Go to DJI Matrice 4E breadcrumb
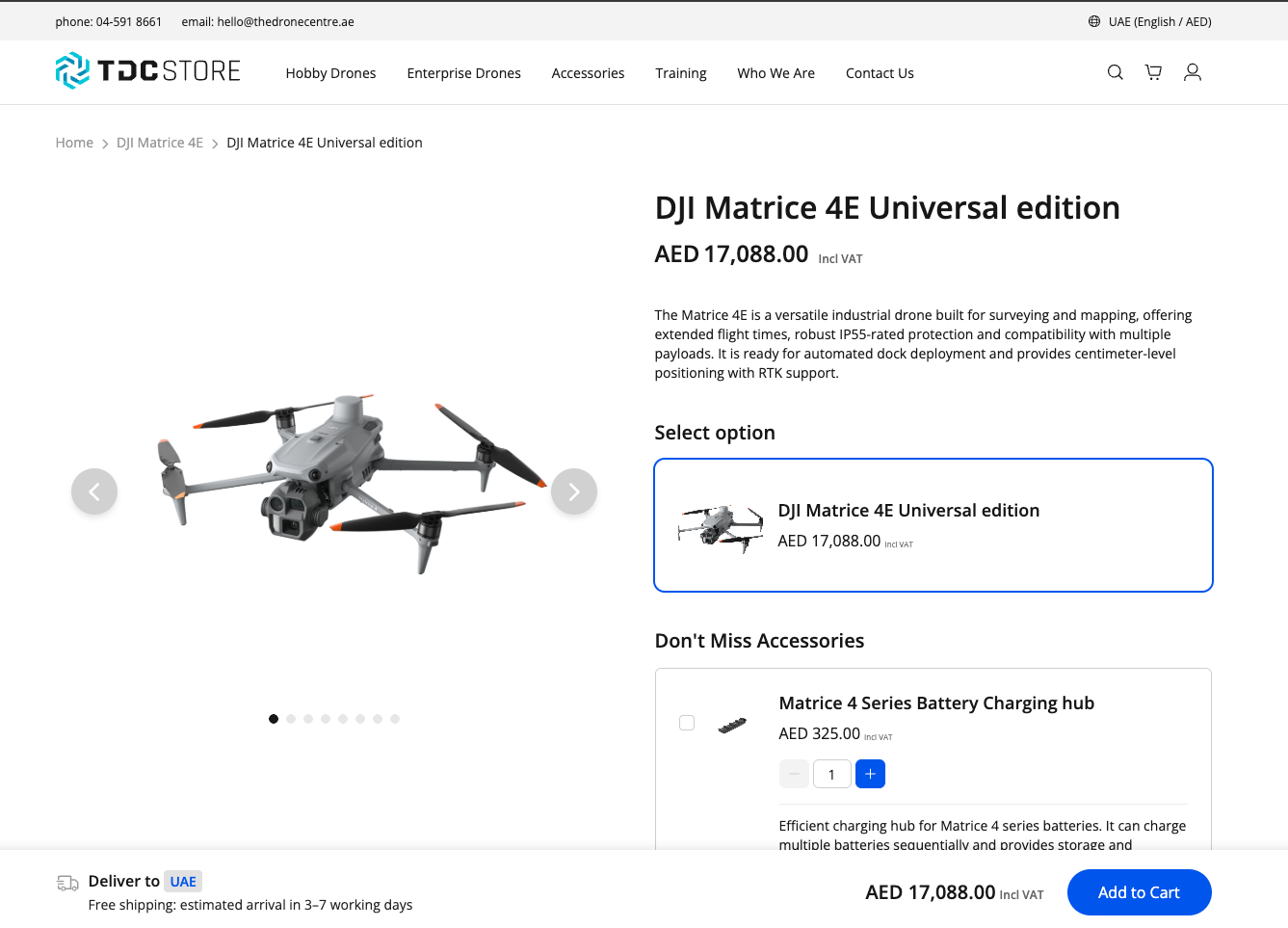 pyautogui.click(x=160, y=143)
